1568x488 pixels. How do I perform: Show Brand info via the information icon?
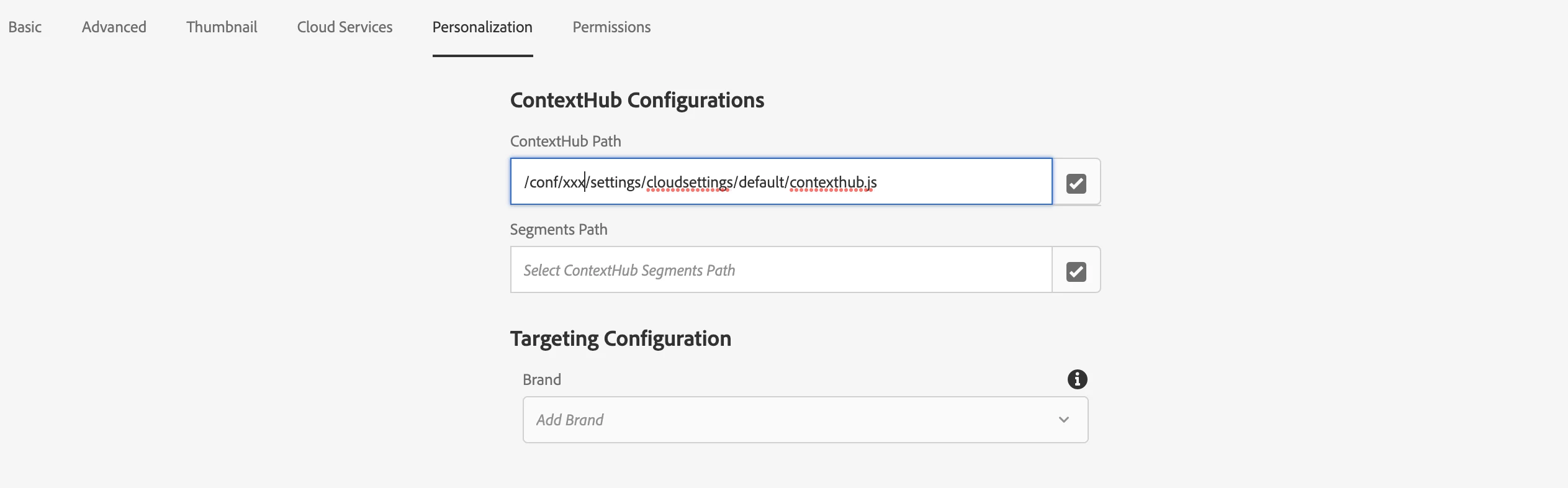pos(1077,379)
